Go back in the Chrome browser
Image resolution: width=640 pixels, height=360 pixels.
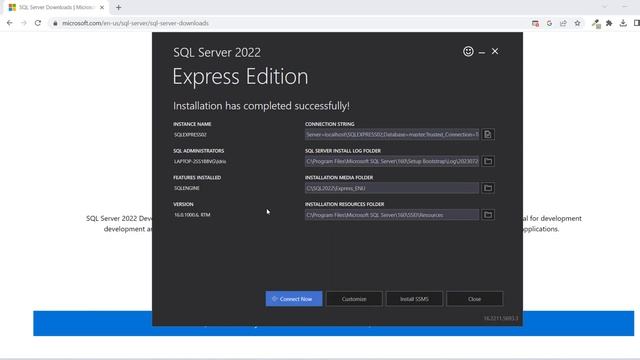pyautogui.click(x=9, y=23)
